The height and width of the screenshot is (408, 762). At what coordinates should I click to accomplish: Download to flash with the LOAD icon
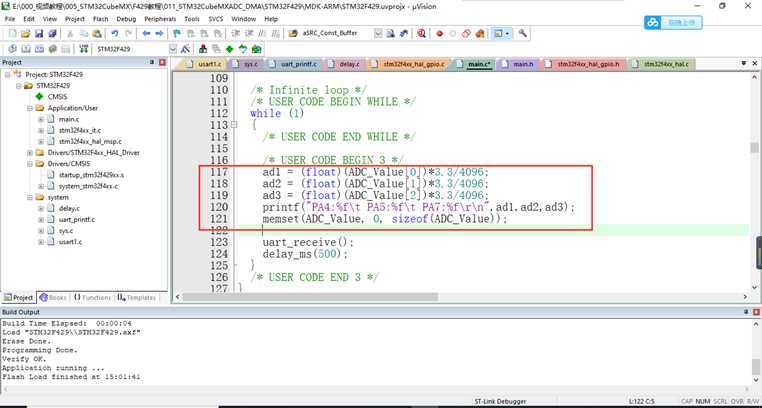point(84,49)
